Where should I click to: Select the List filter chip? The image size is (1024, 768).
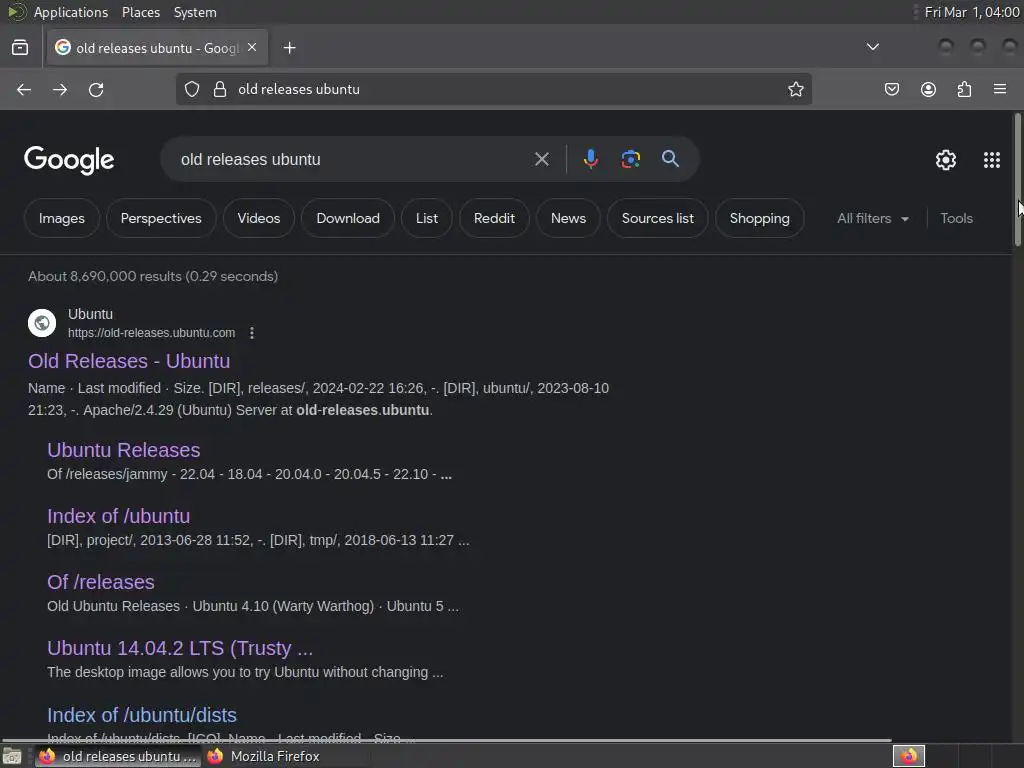coord(426,219)
